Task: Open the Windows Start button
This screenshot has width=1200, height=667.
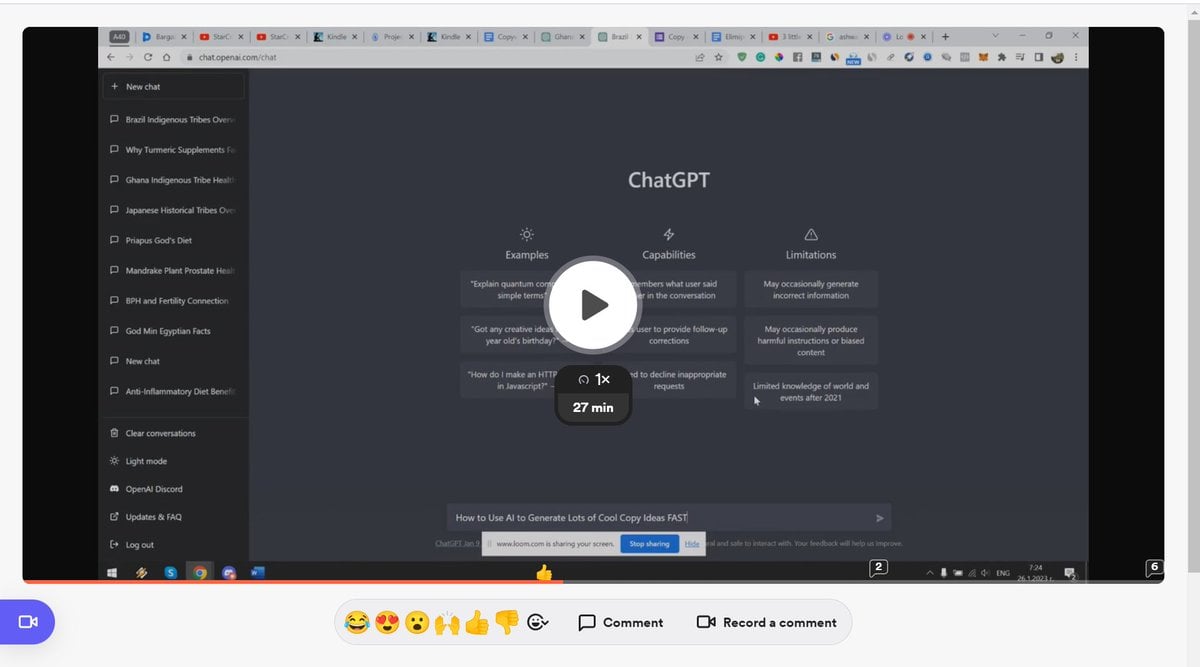Action: [112, 573]
